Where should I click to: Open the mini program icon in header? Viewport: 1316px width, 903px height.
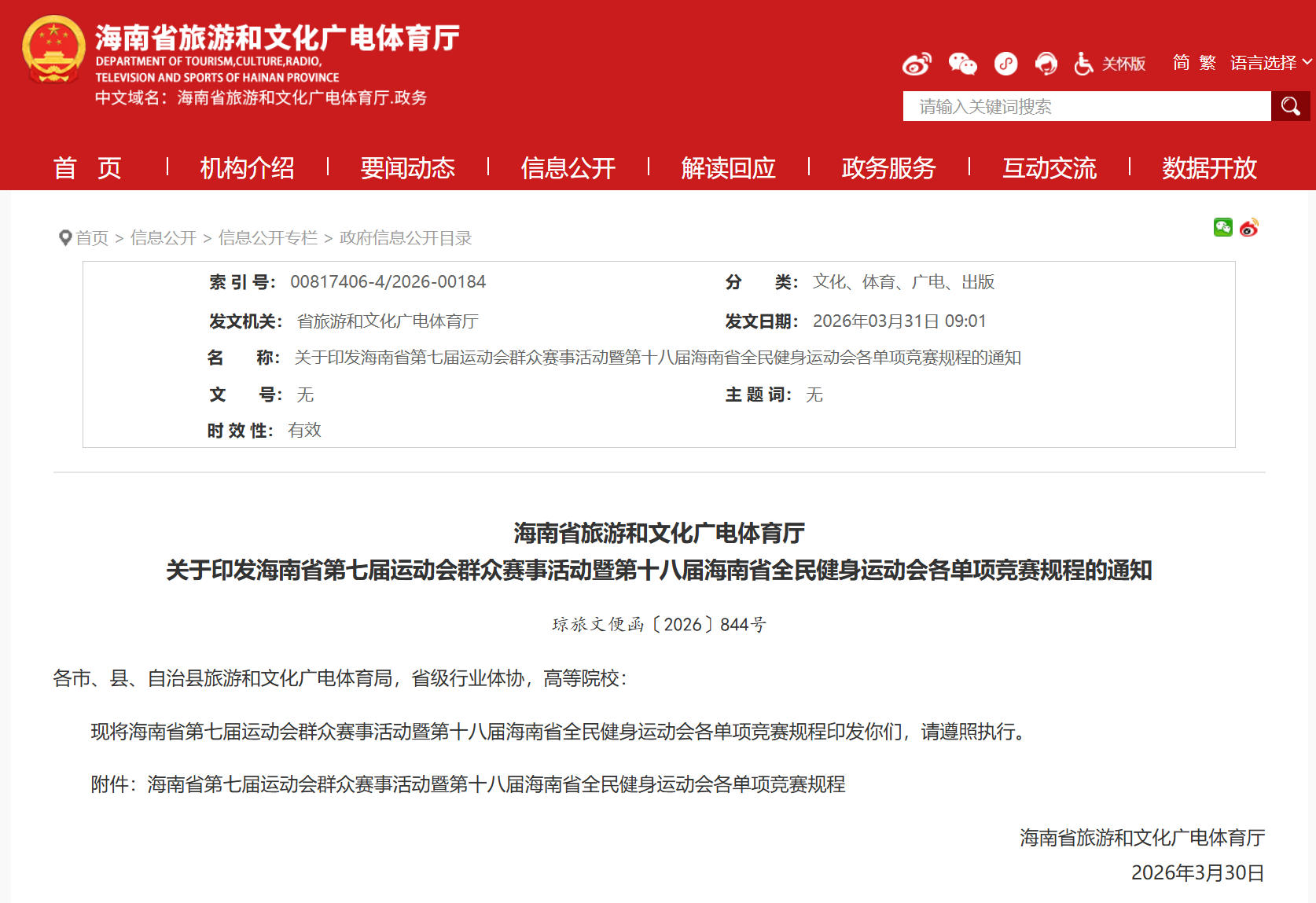[x=1005, y=64]
